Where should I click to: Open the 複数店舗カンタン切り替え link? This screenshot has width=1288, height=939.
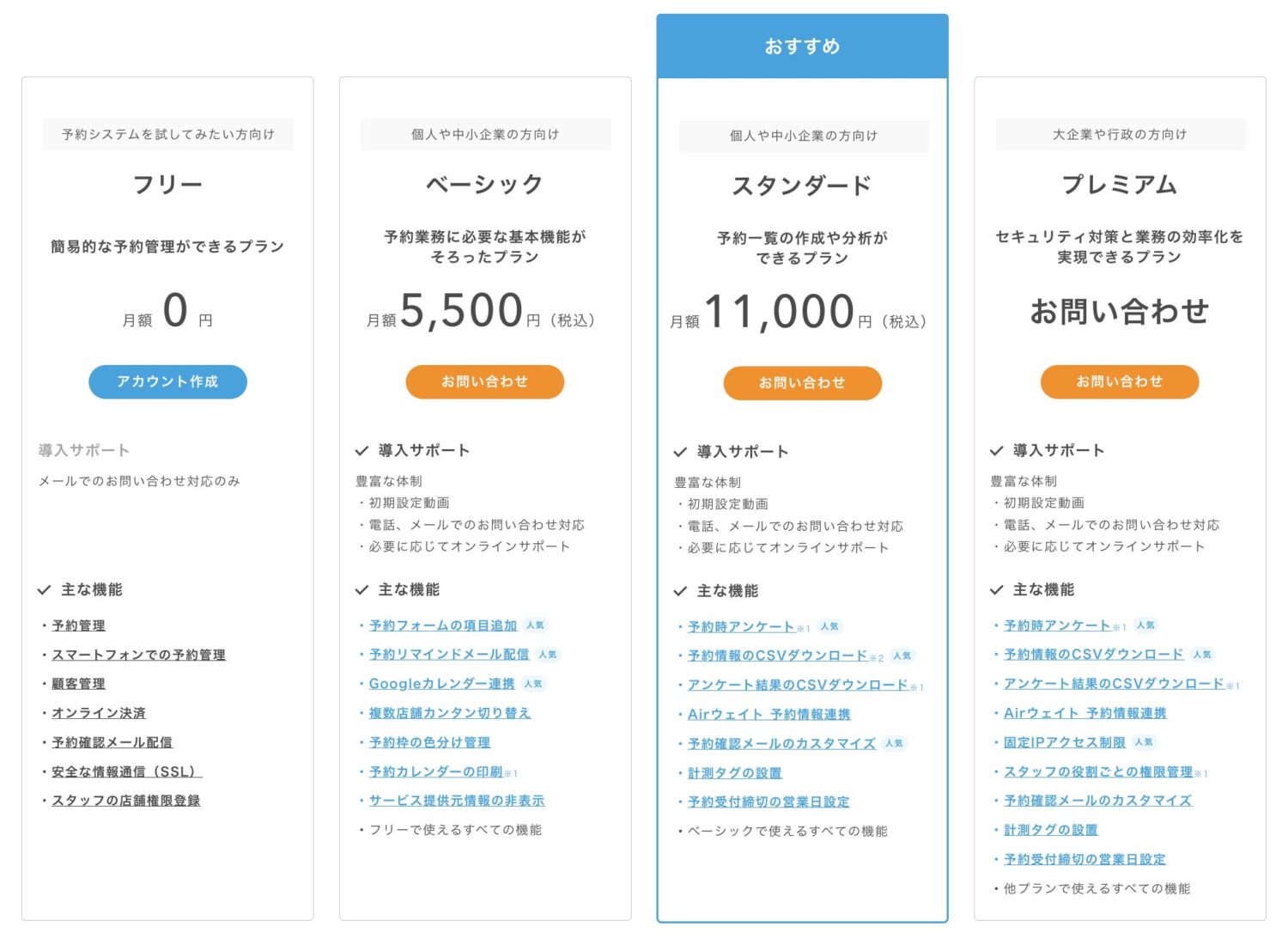click(x=448, y=713)
